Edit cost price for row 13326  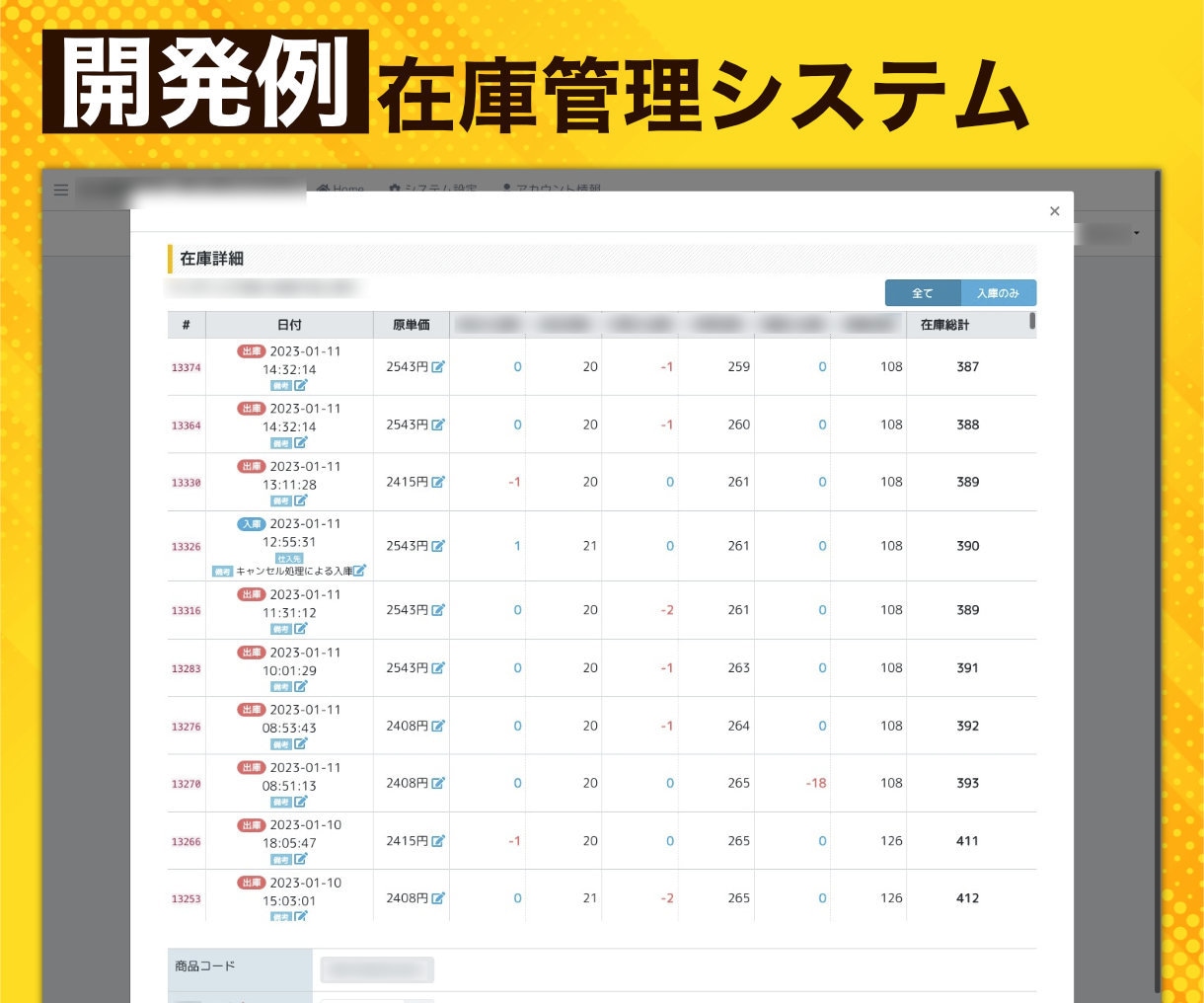[438, 546]
